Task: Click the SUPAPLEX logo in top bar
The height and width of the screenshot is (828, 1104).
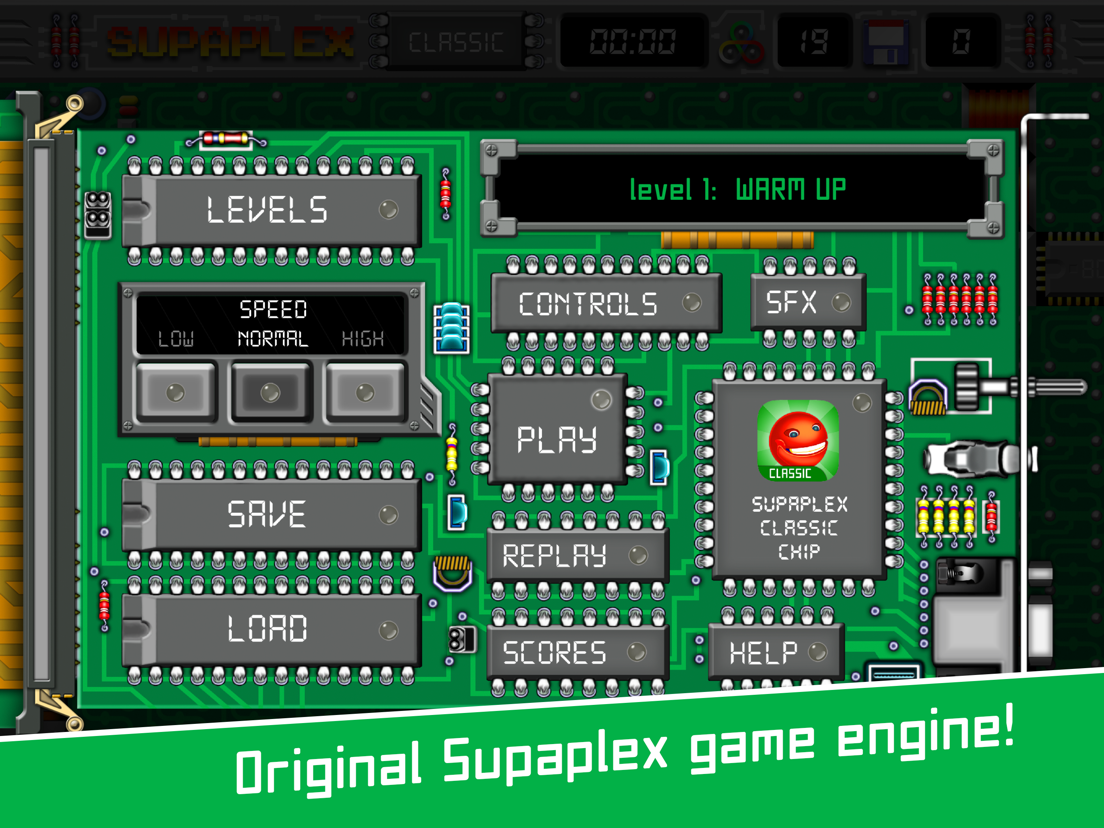Action: point(230,42)
